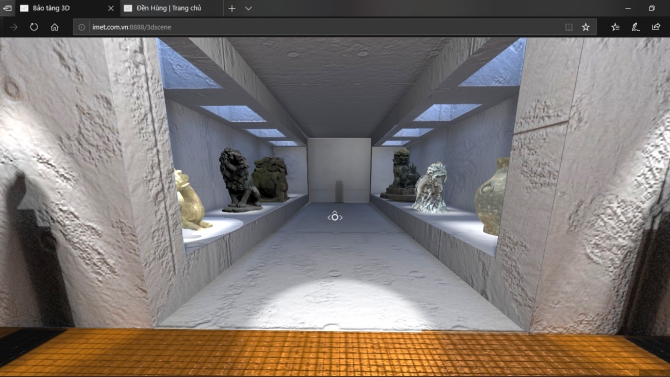Image resolution: width=670 pixels, height=377 pixels.
Task: Close the Bảo tàng 3D tab
Action: pos(111,8)
